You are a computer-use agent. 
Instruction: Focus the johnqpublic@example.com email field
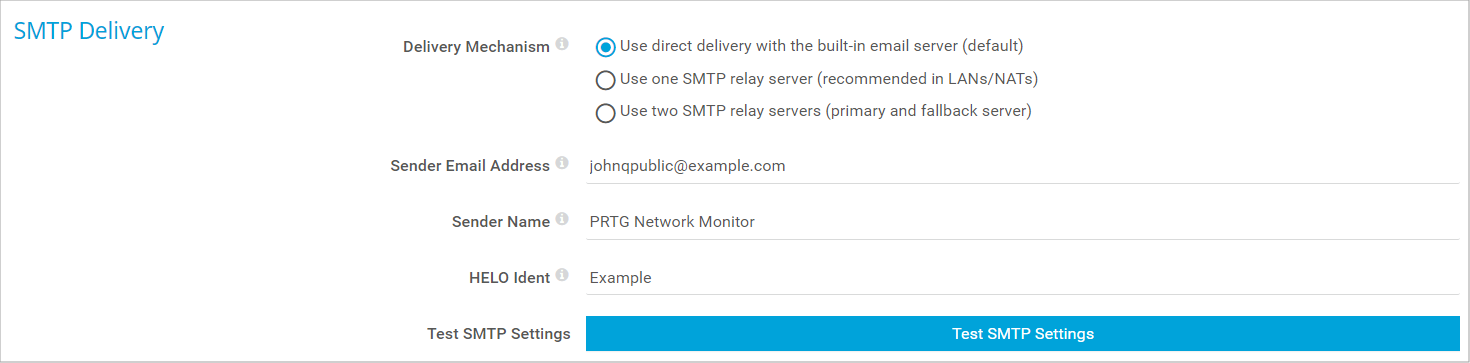1022,166
